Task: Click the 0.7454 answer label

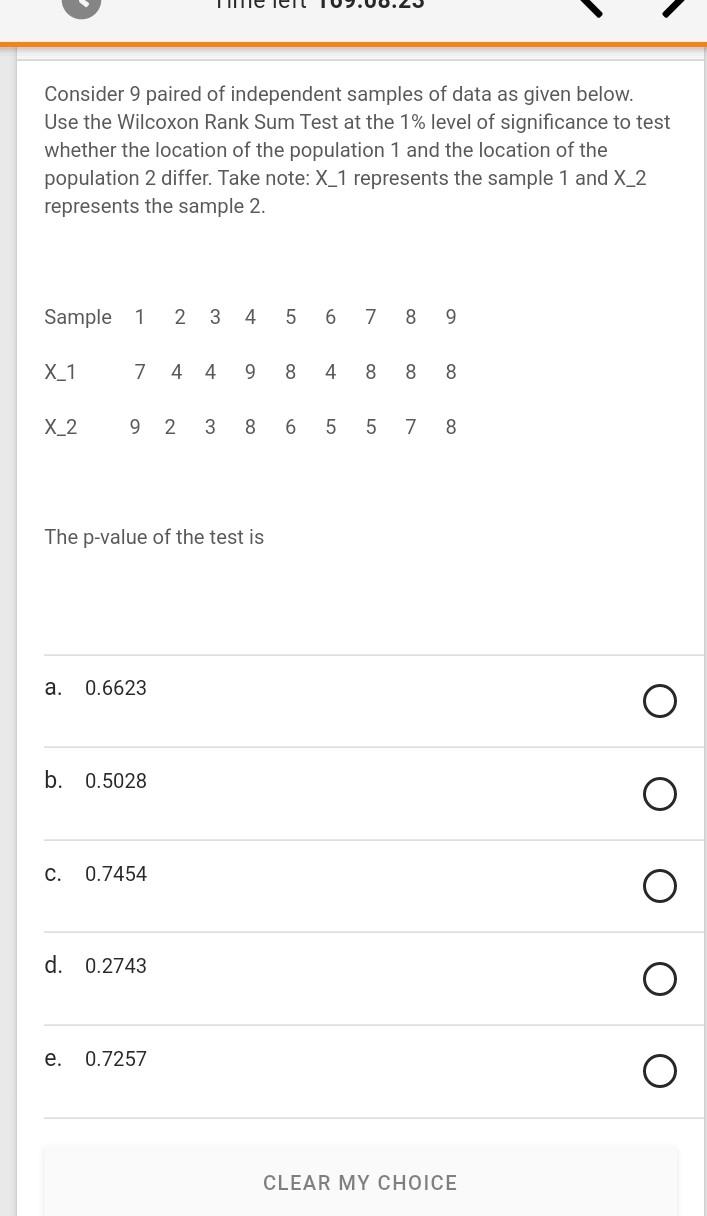Action: tap(115, 874)
